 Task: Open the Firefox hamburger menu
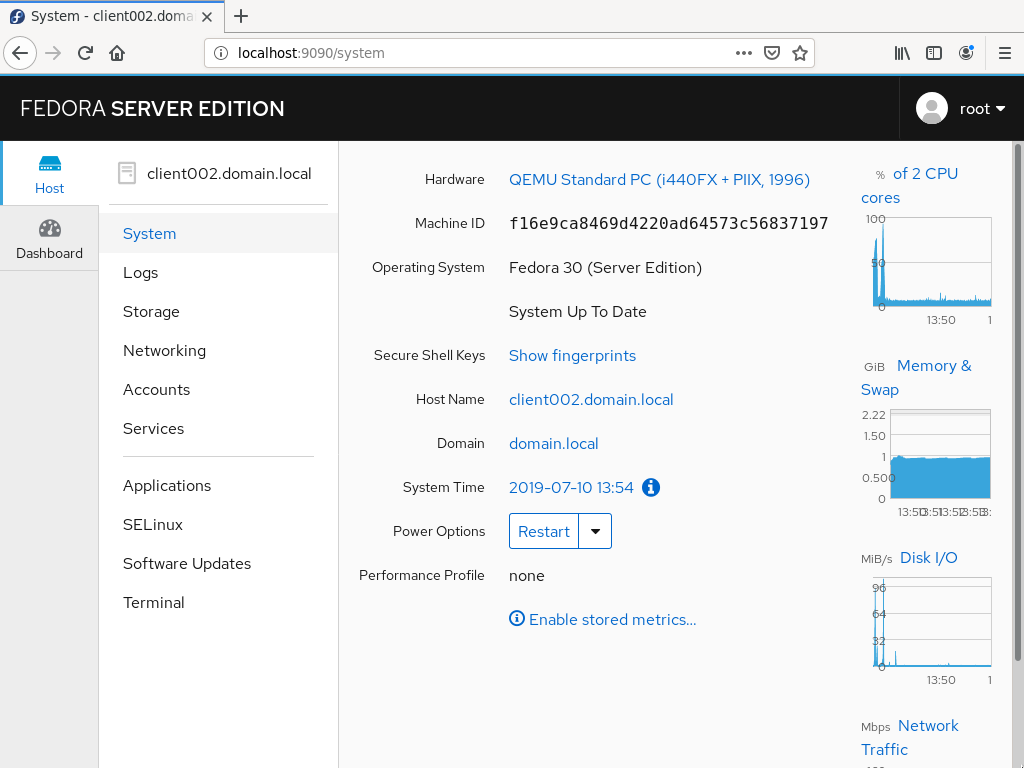coord(1005,53)
